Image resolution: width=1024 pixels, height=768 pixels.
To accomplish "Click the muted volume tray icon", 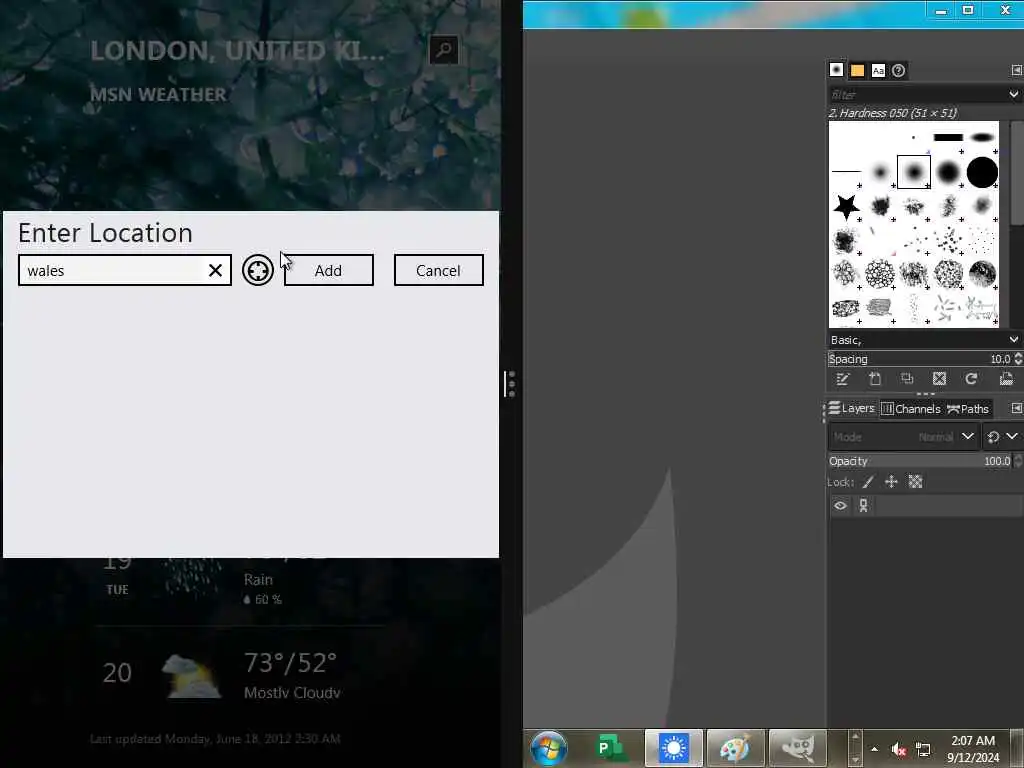I will 899,750.
